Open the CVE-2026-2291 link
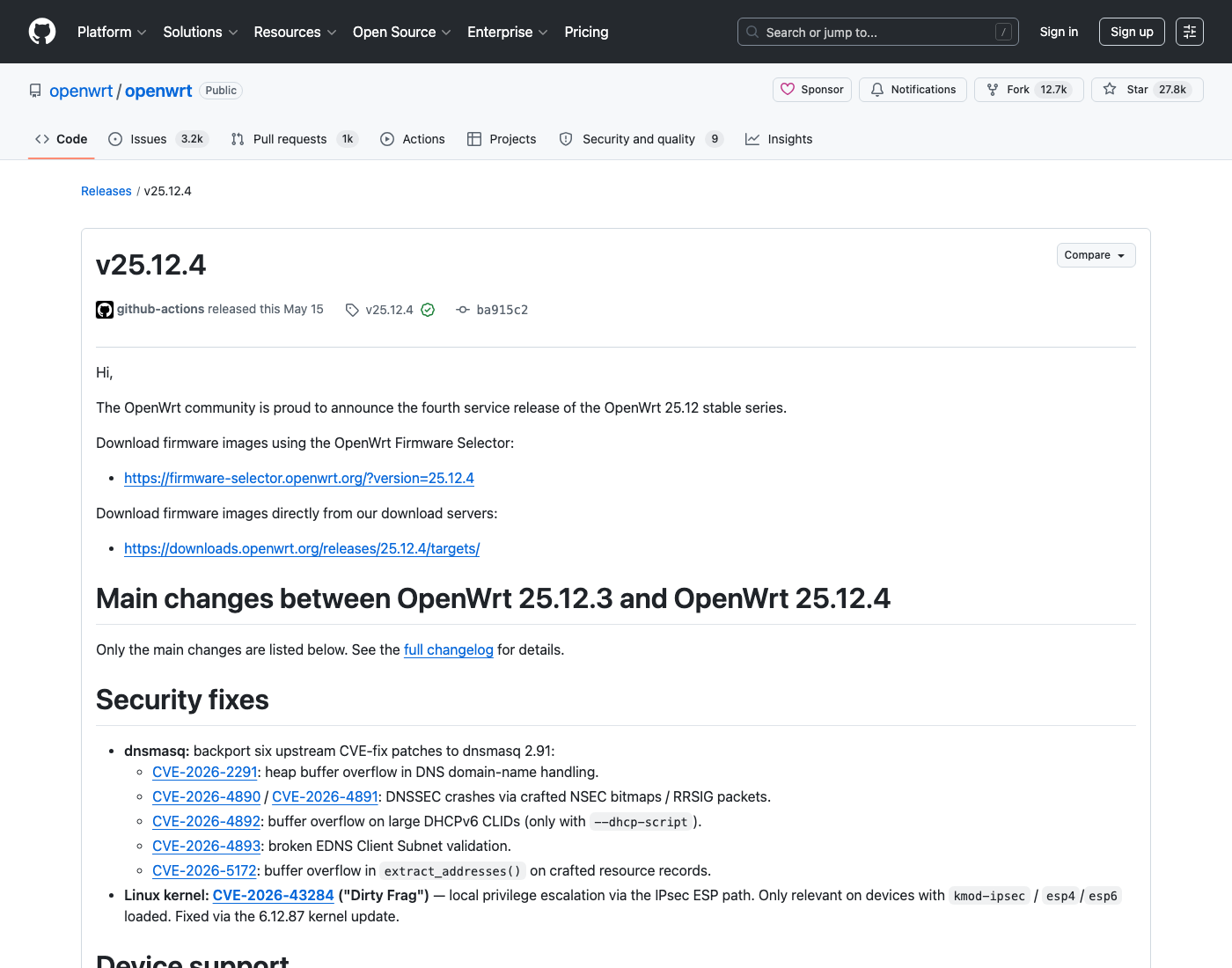Viewport: 1232px width, 968px height. click(205, 772)
